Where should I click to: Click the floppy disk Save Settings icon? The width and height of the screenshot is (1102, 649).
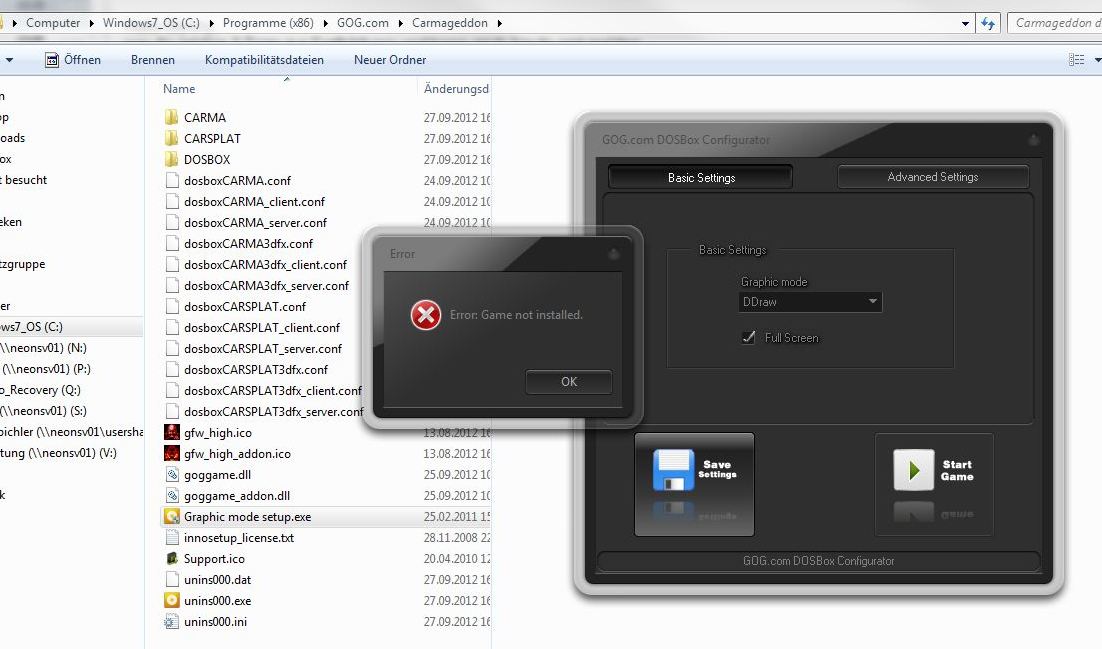tap(673, 470)
